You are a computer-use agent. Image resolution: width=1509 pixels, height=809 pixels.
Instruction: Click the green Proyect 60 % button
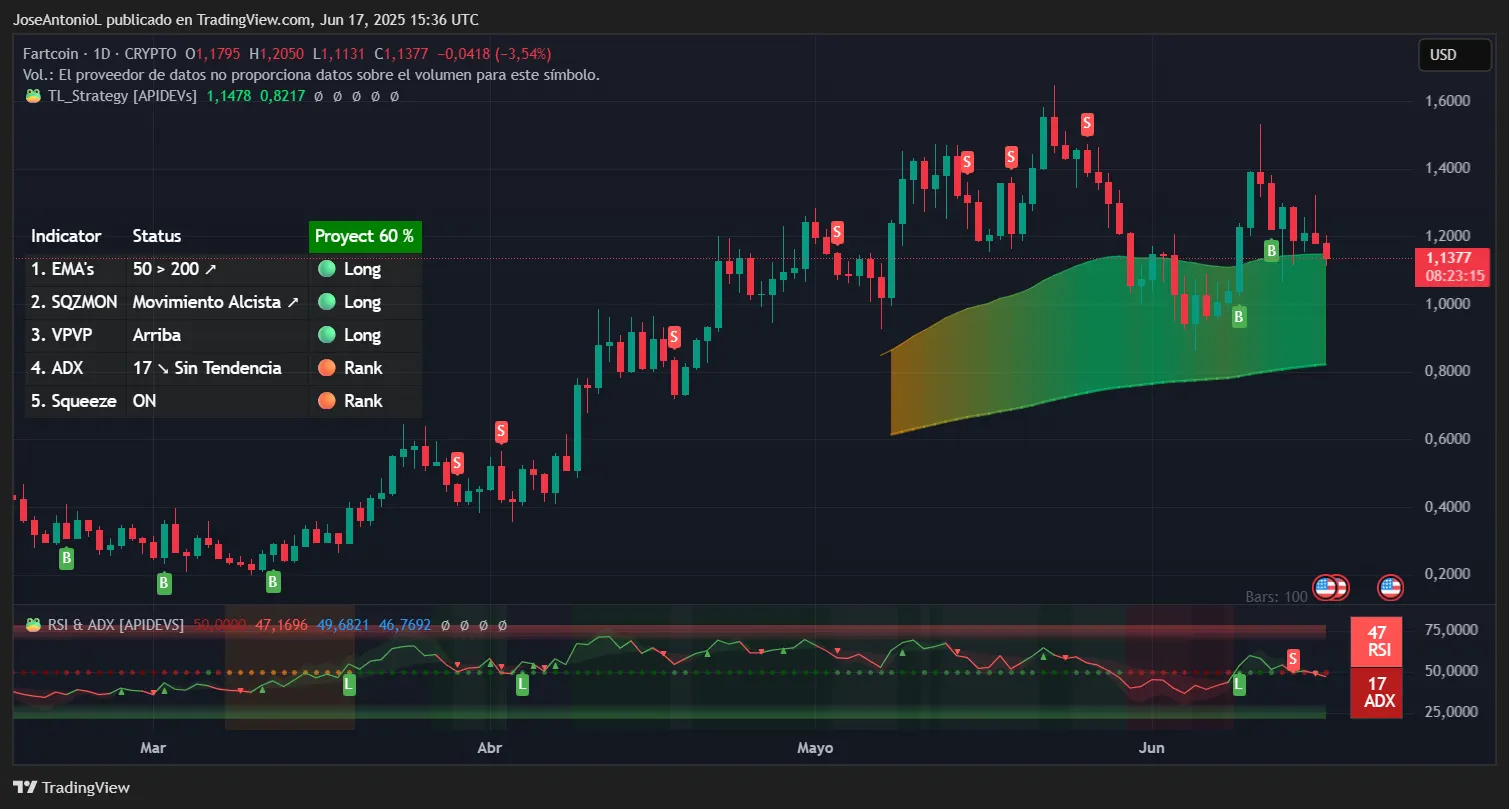click(365, 236)
